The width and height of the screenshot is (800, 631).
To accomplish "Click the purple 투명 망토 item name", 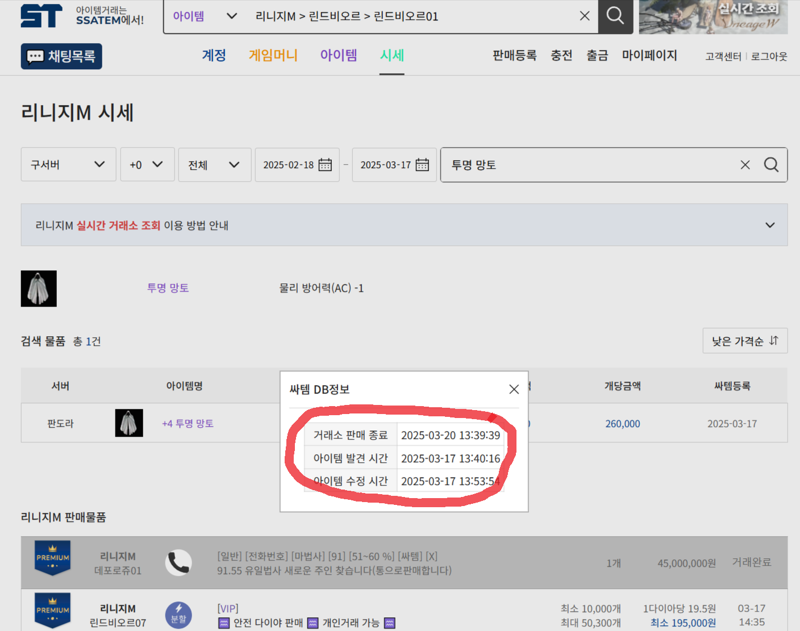I will 168,288.
